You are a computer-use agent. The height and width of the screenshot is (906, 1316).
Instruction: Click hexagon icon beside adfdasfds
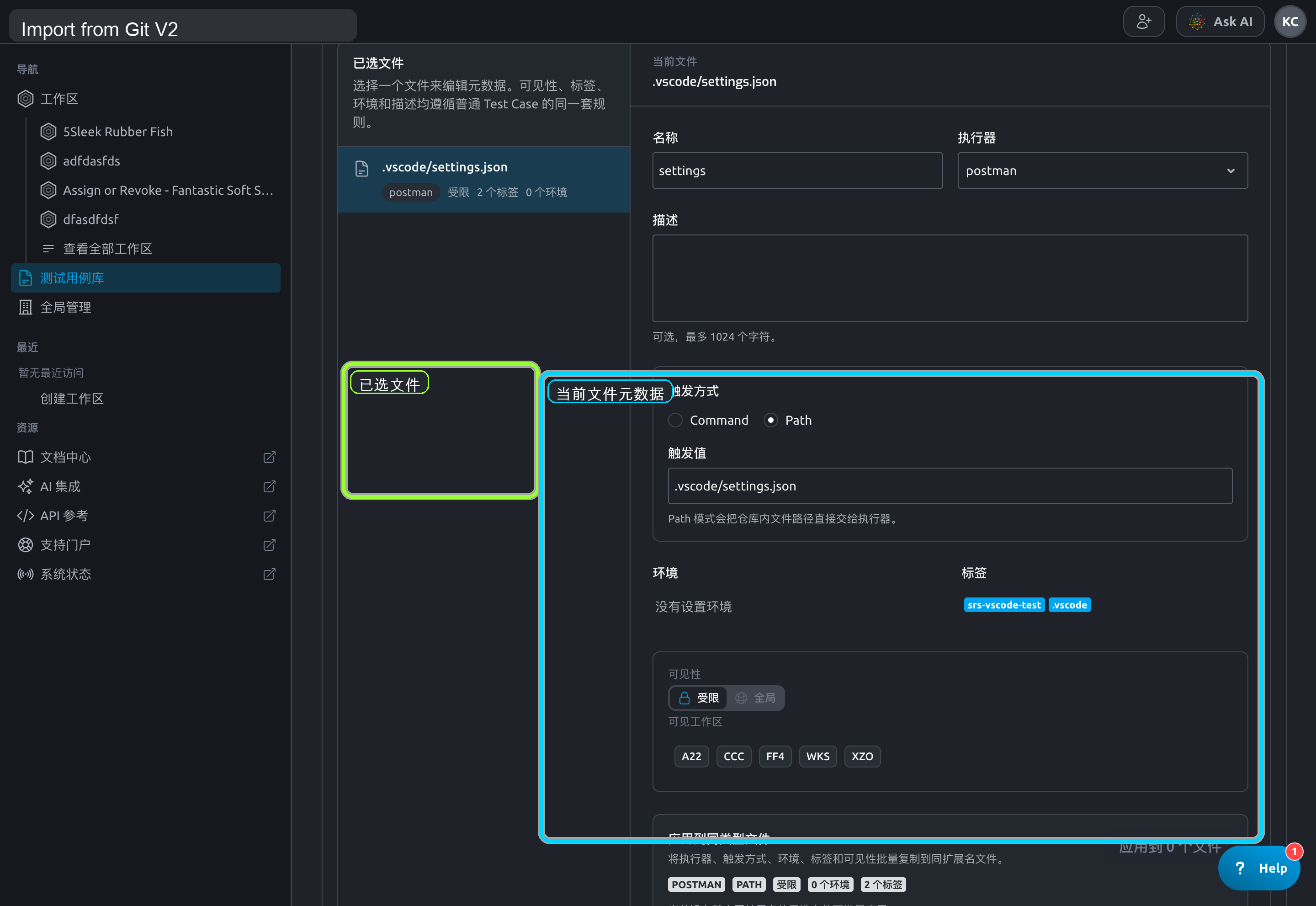pos(48,160)
